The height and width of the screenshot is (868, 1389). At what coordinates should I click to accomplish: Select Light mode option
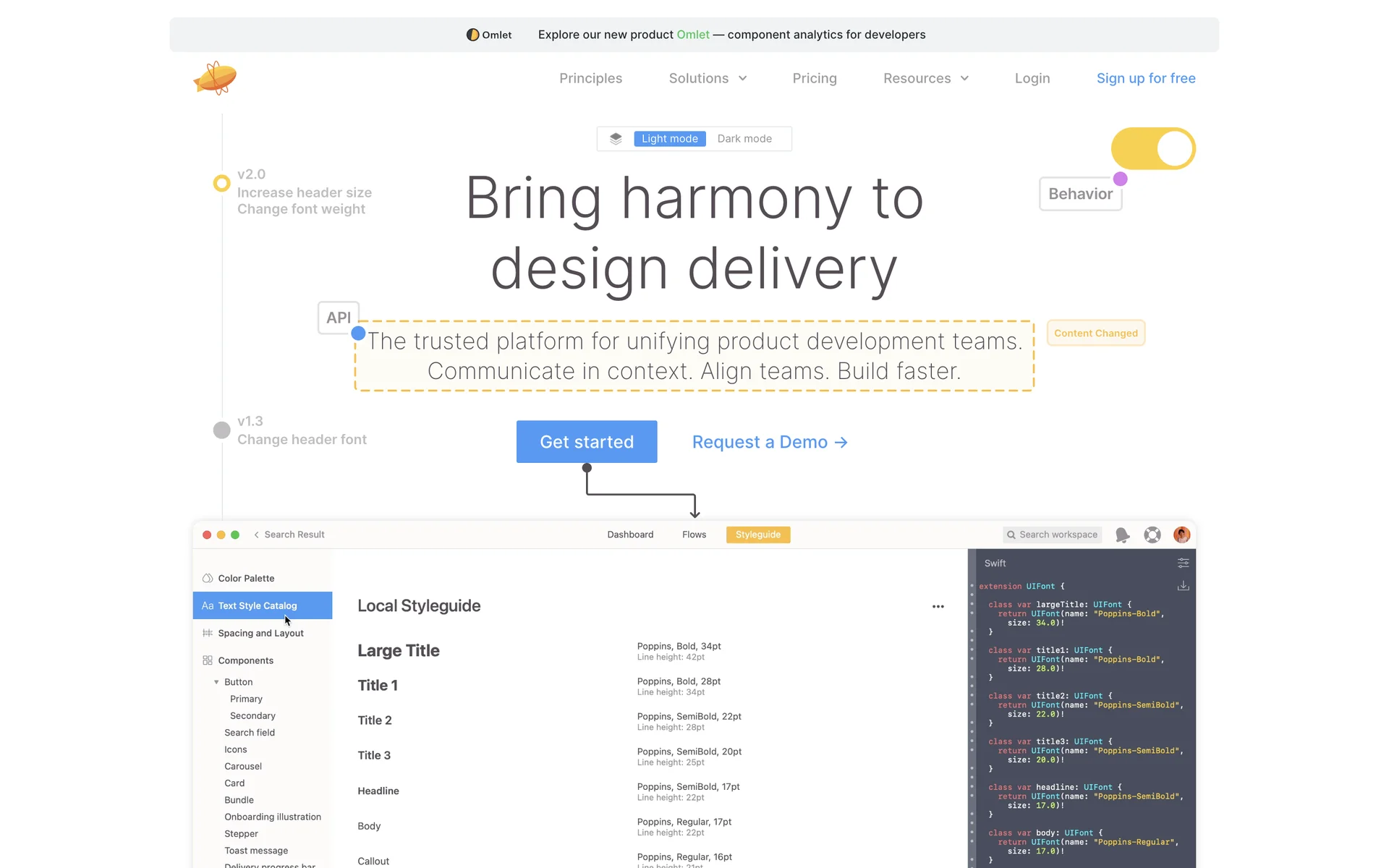coord(669,139)
